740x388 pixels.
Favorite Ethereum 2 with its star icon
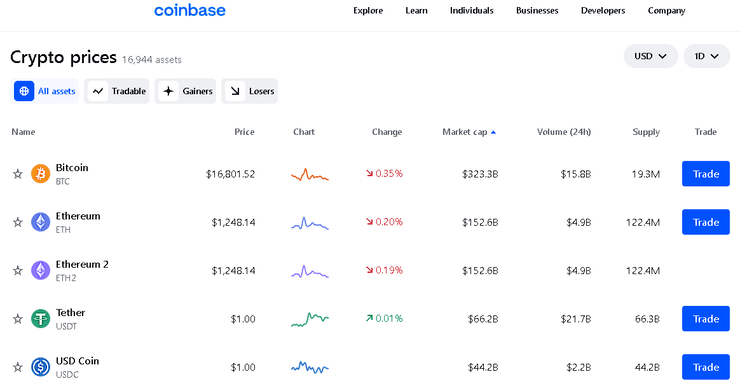[x=18, y=270]
